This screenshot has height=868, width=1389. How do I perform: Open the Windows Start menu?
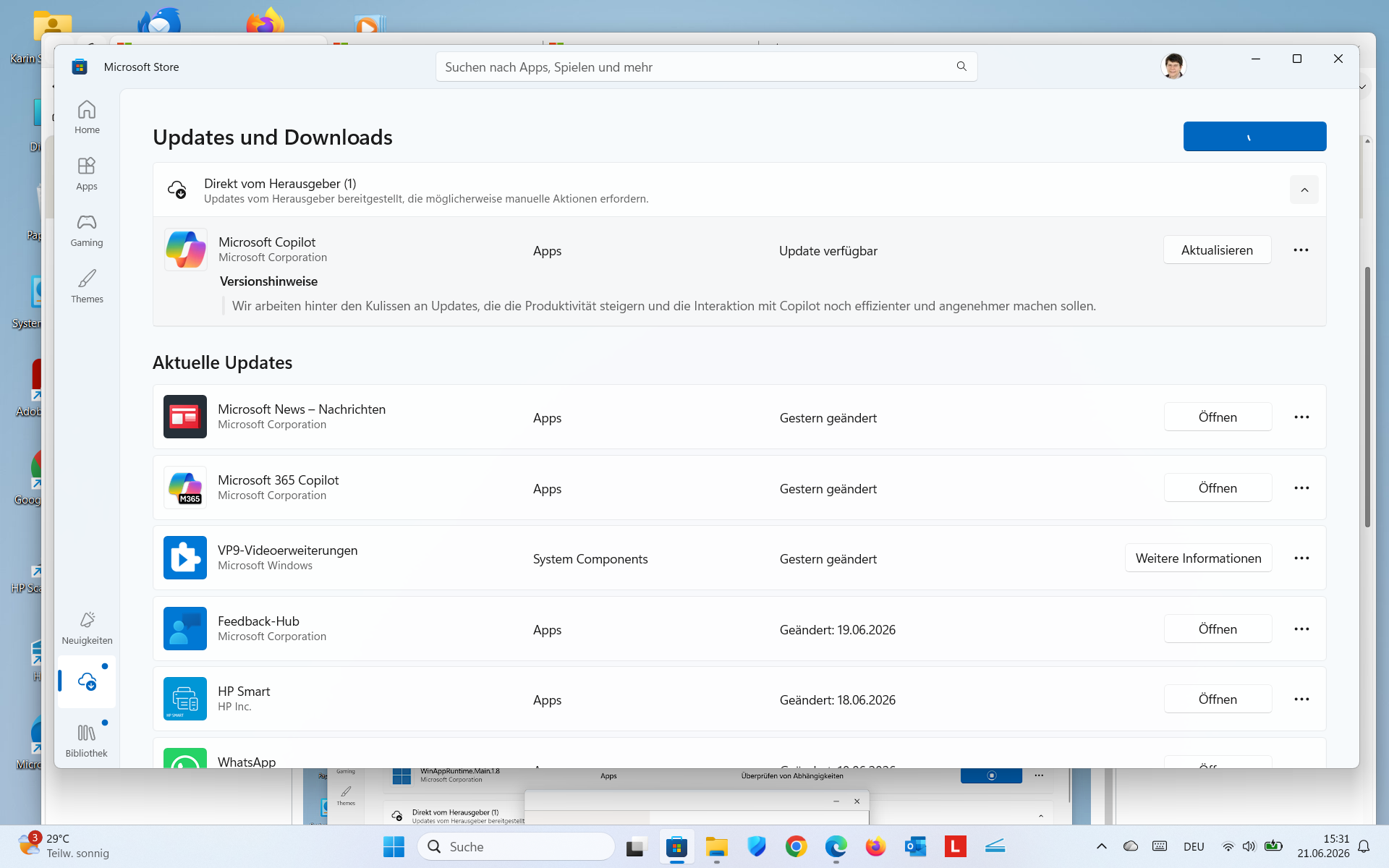[394, 846]
